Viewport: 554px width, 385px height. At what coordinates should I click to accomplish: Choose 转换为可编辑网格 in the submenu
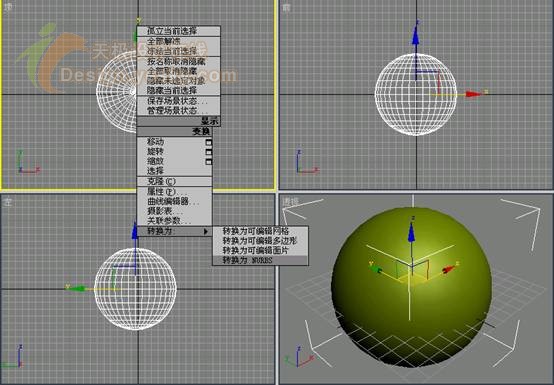tap(260, 231)
